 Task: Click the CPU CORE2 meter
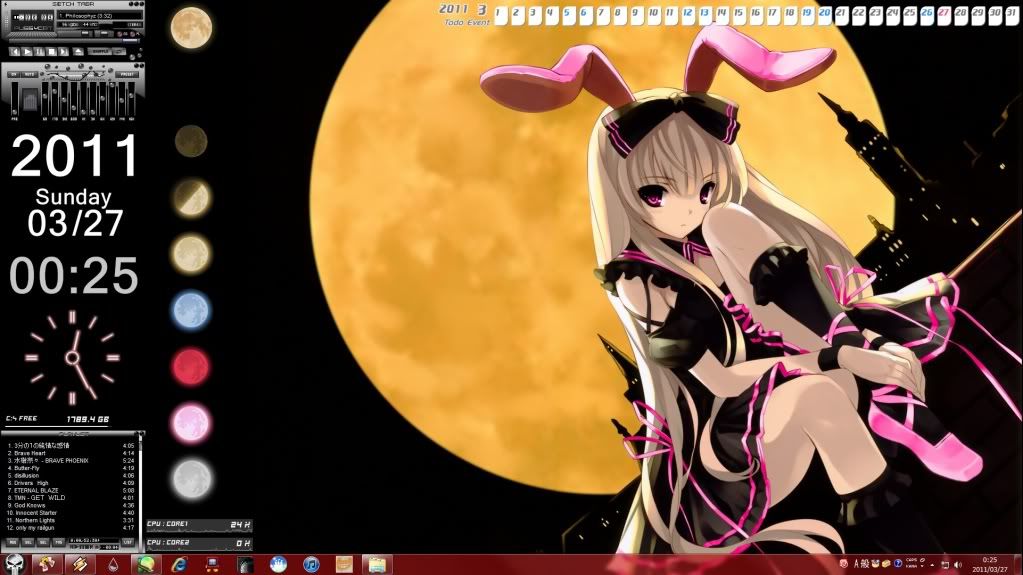click(x=199, y=543)
